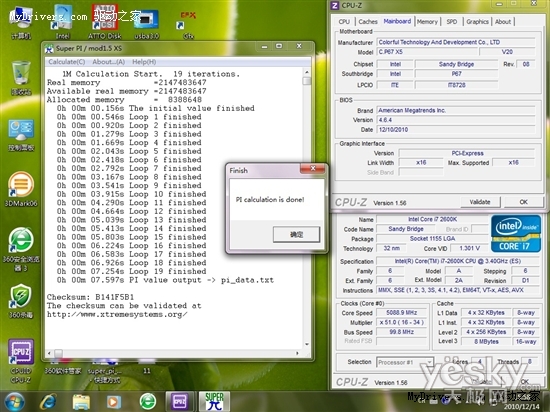The height and width of the screenshot is (412, 550).
Task: Switch to the Graphics tab in CPU-Z
Action: [477, 22]
